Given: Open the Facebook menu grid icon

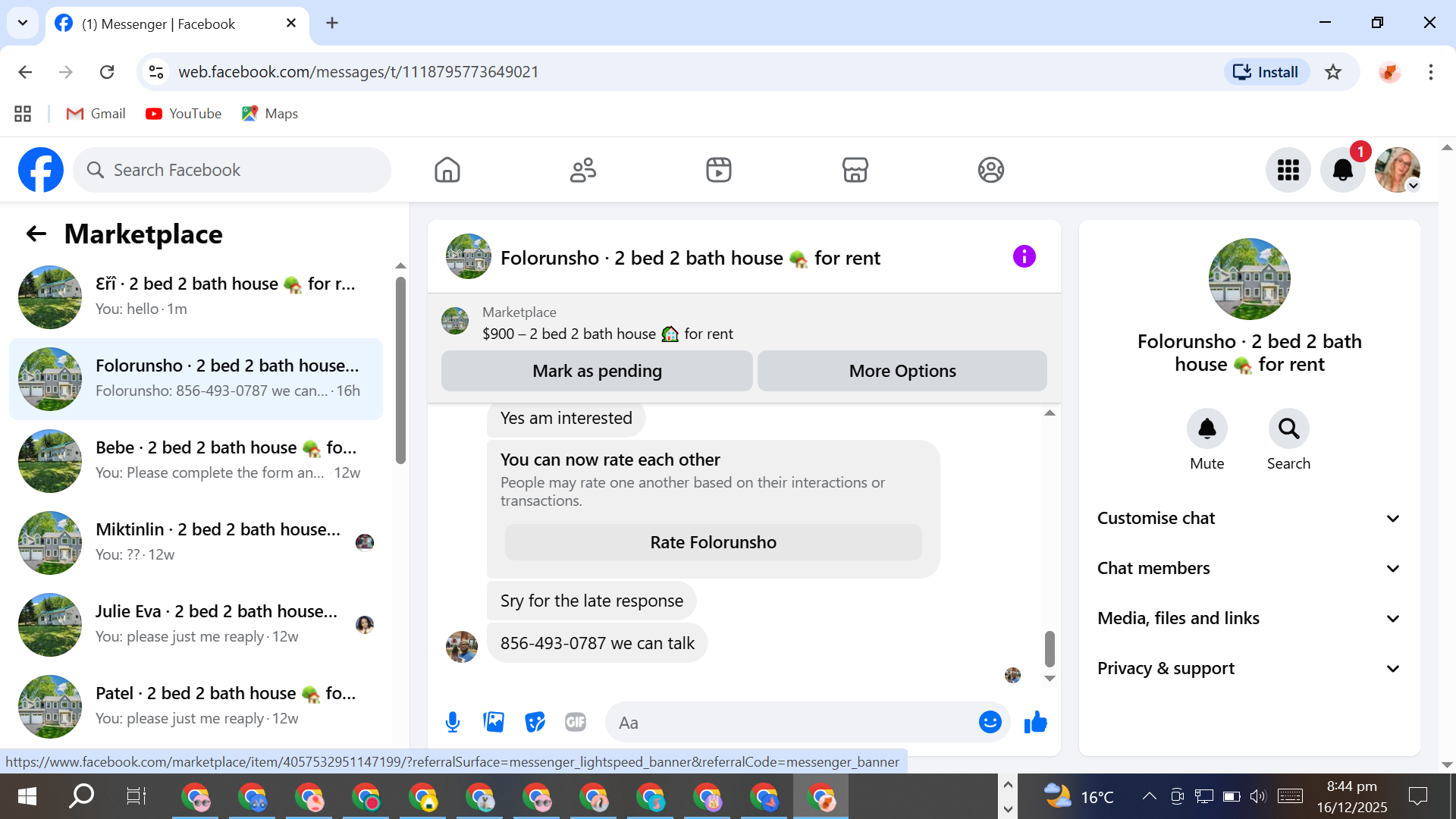Looking at the screenshot, I should tap(1288, 170).
